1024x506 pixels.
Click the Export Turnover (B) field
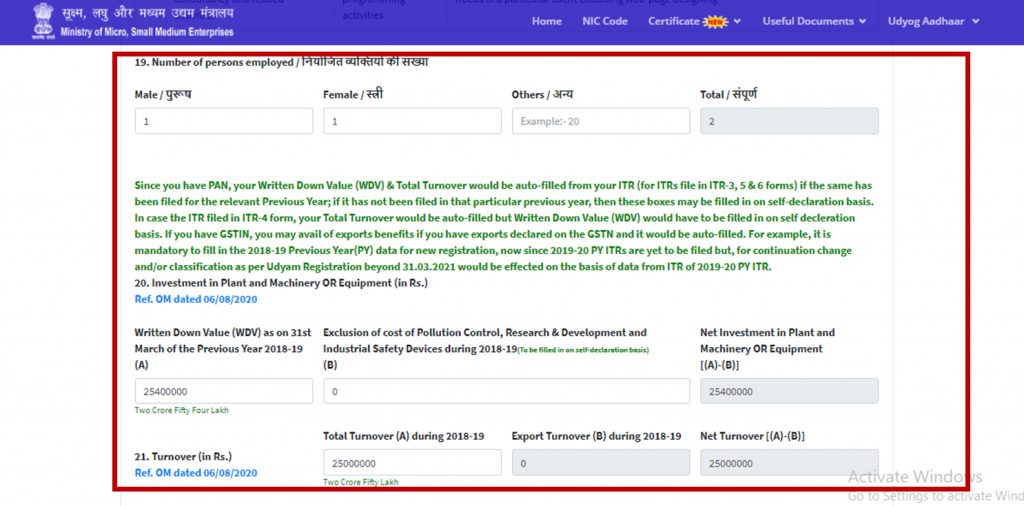[600, 463]
